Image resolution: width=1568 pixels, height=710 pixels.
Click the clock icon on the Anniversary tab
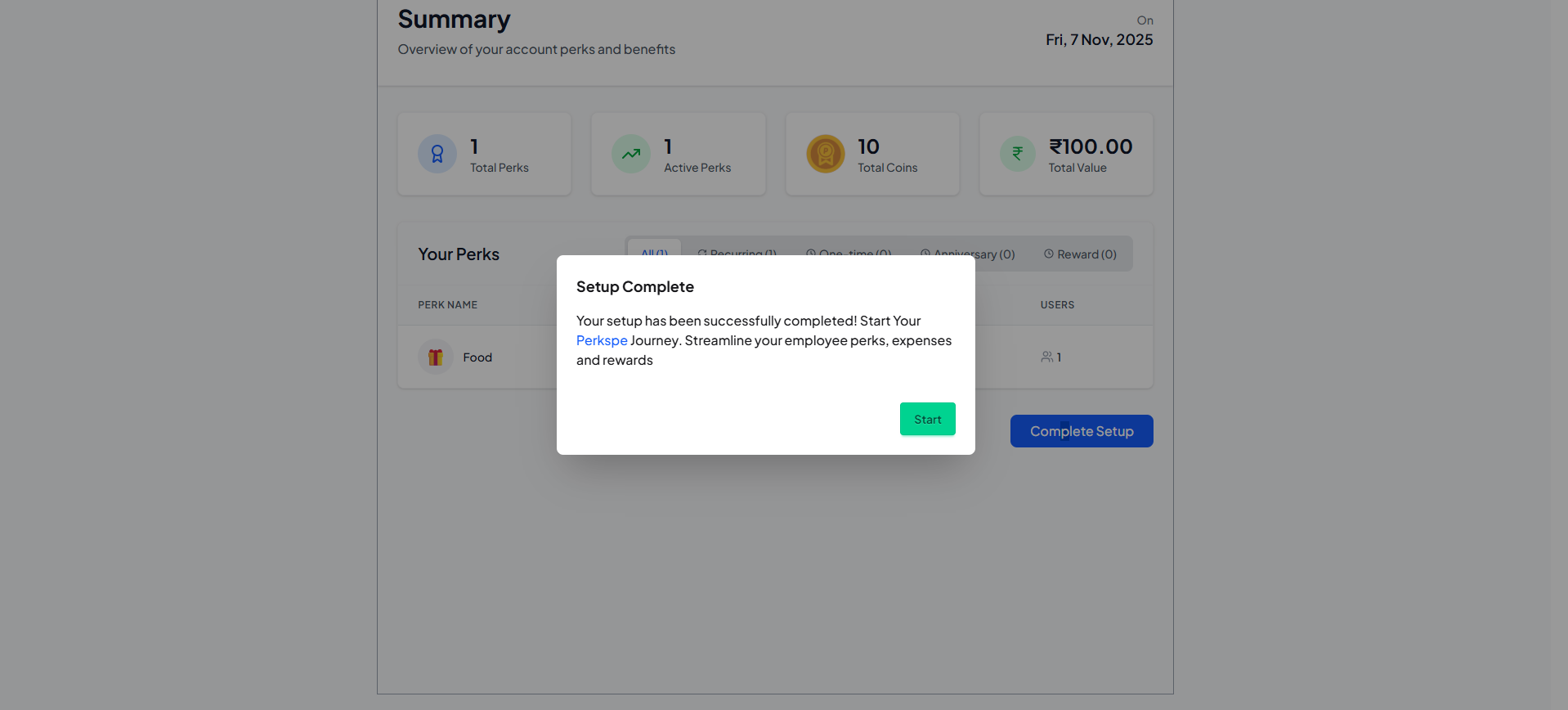[925, 254]
